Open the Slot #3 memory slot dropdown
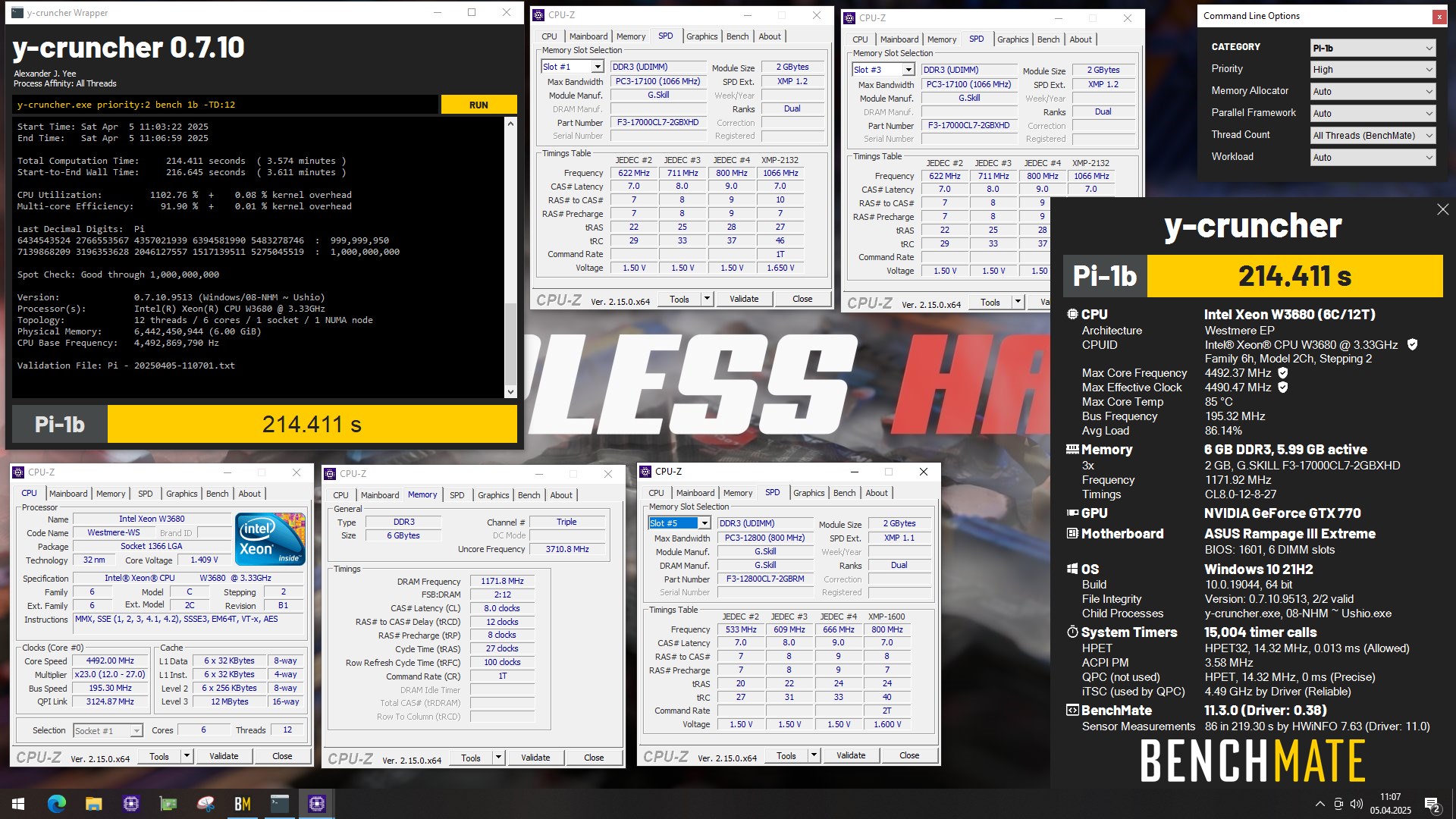The image size is (1456, 819). (x=883, y=70)
